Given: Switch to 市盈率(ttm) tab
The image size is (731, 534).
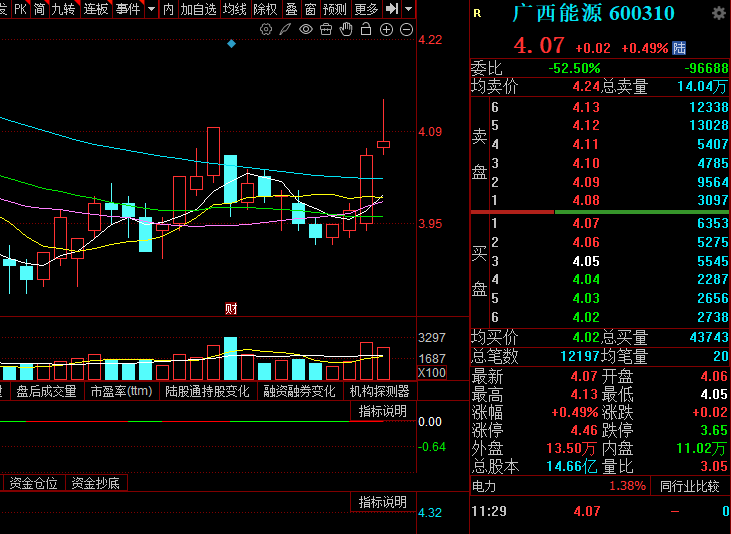Looking at the screenshot, I should [x=121, y=391].
